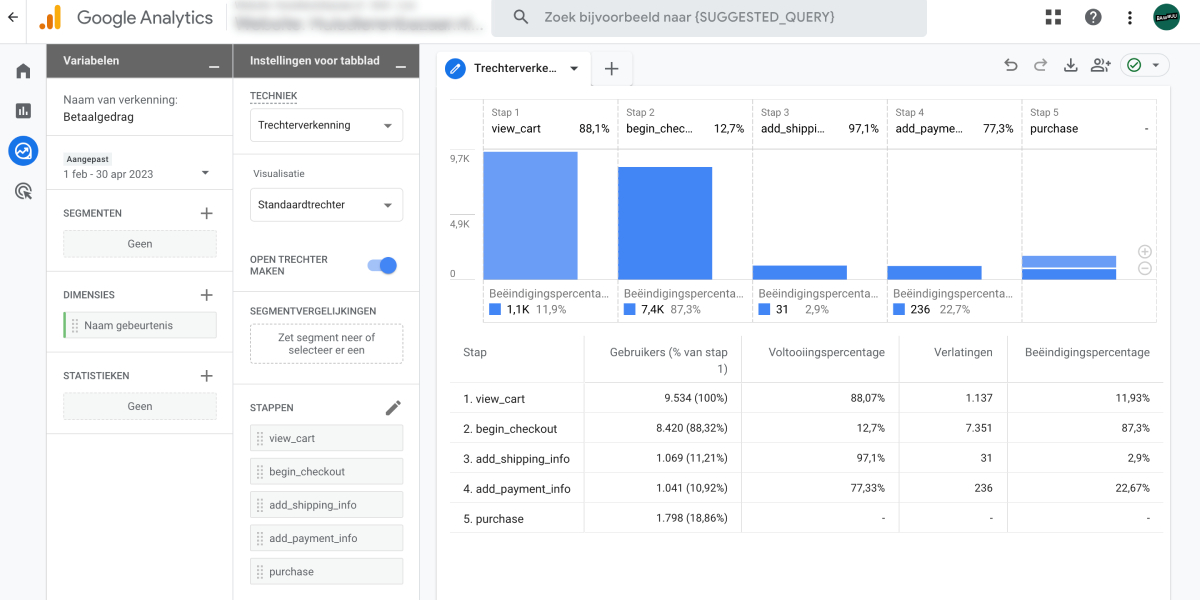Open Reports icon in left sidebar

pos(23,111)
